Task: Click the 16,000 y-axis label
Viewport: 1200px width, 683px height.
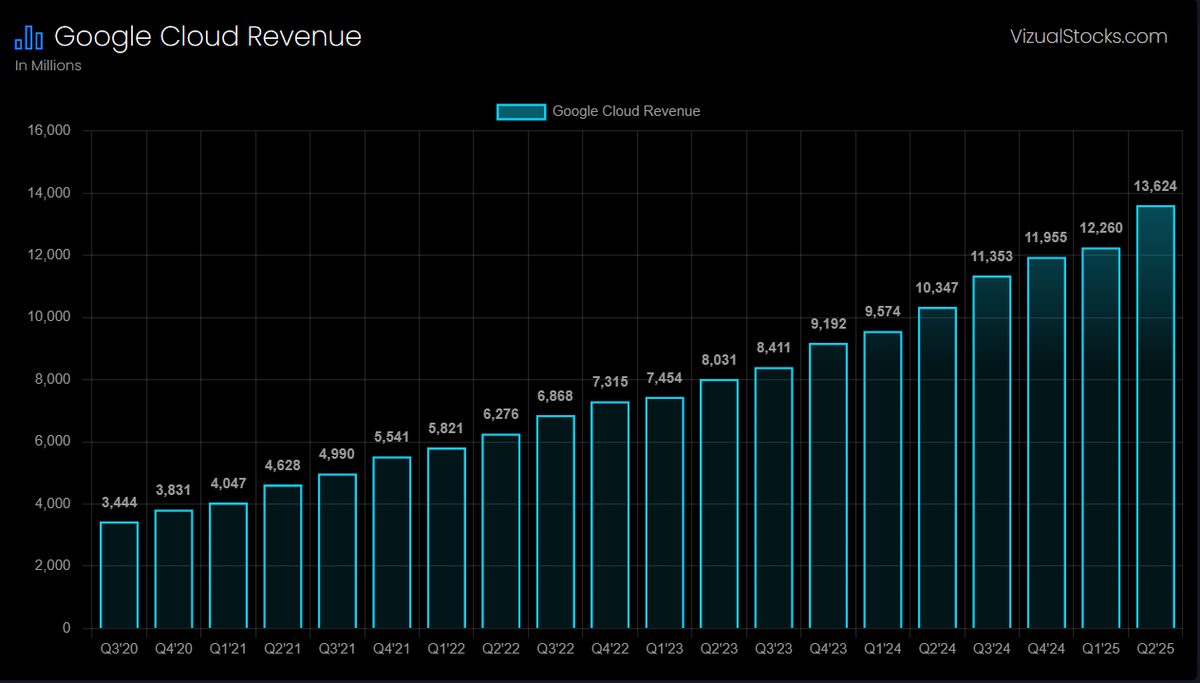Action: coord(47,130)
